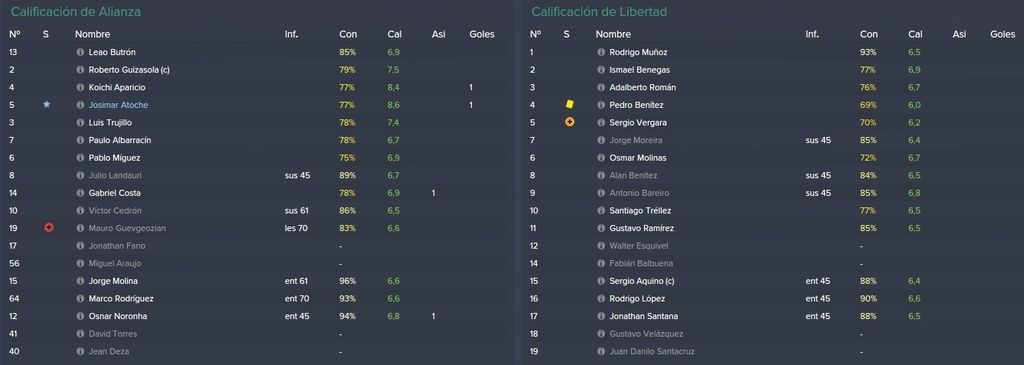Image resolution: width=1024 pixels, height=365 pixels.
Task: Click the orange injury icon for Sergio Vergara
Action: [x=569, y=122]
